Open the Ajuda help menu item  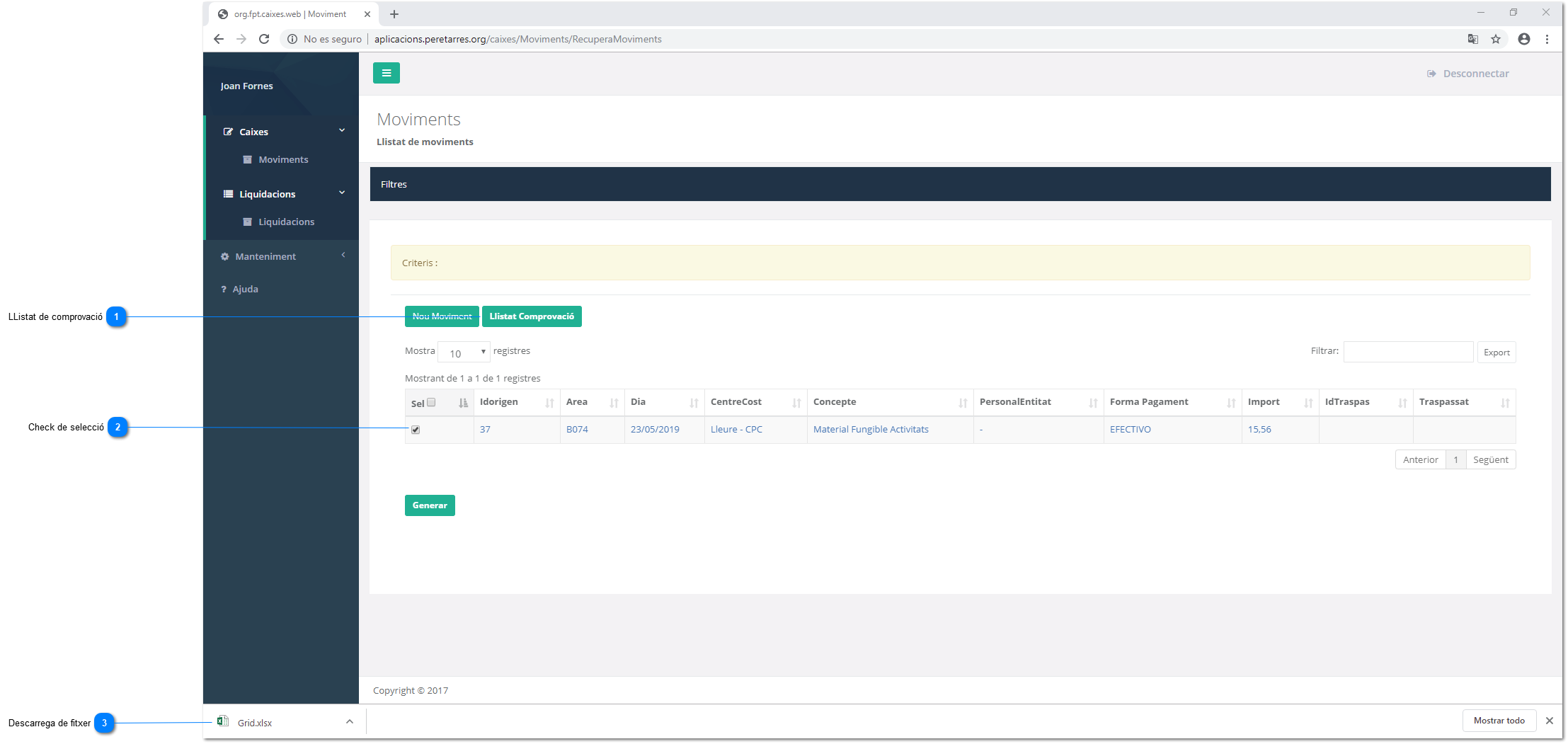click(x=245, y=289)
